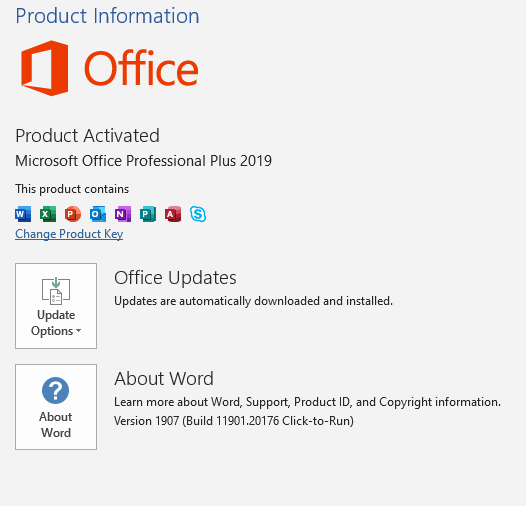Click 'Learn more about Word, Support' description
This screenshot has width=526, height=506.
click(307, 402)
